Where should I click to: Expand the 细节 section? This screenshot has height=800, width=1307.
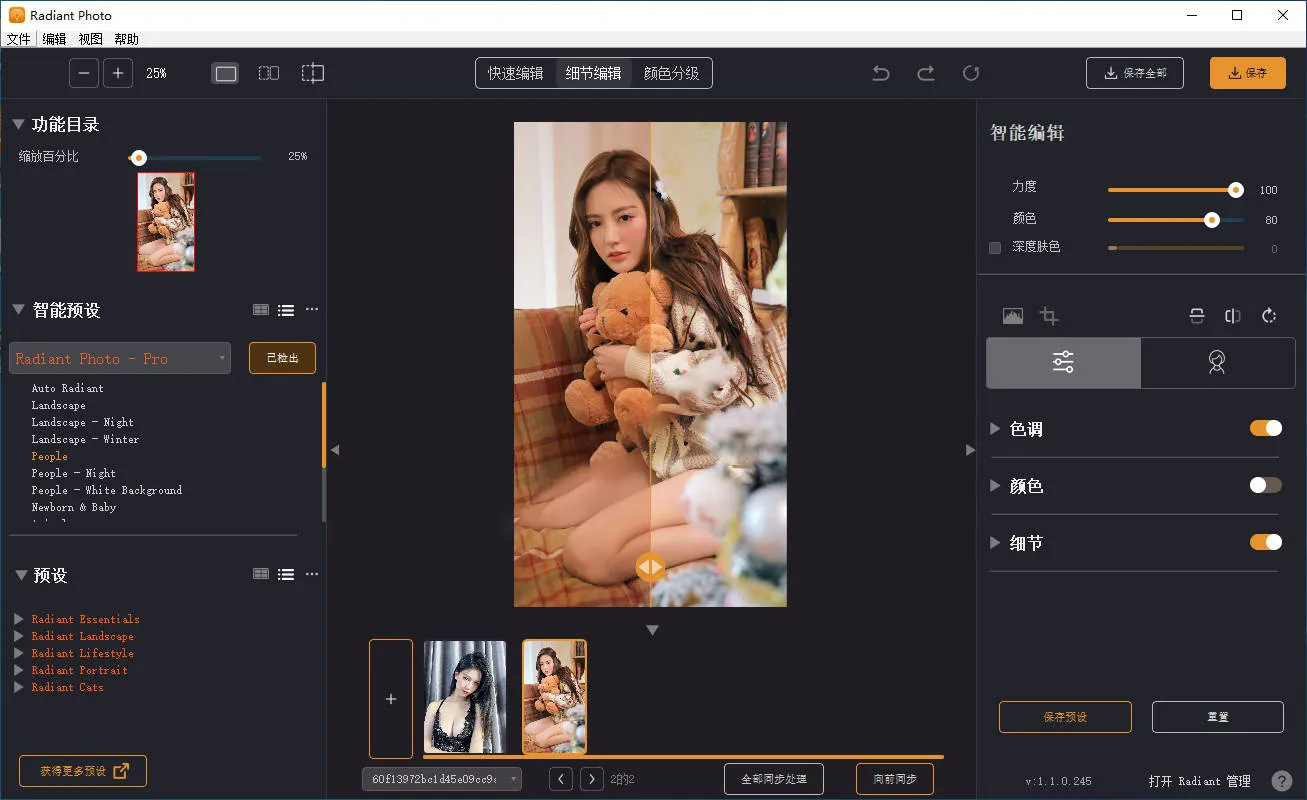coord(995,542)
